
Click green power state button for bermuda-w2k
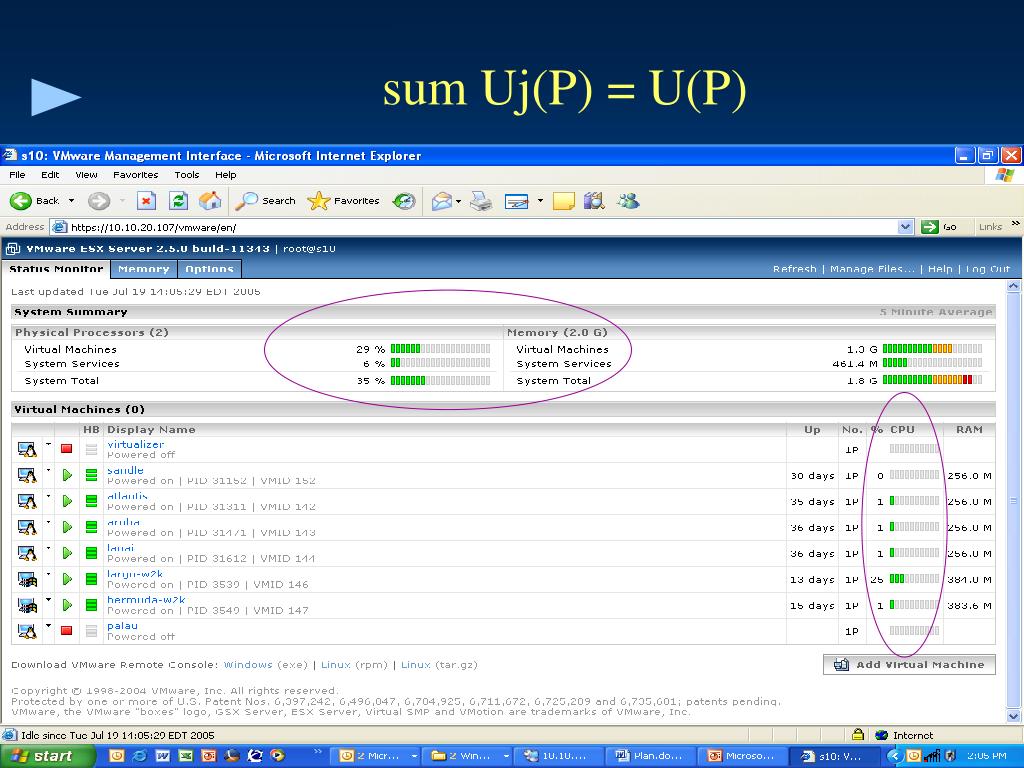[x=67, y=605]
